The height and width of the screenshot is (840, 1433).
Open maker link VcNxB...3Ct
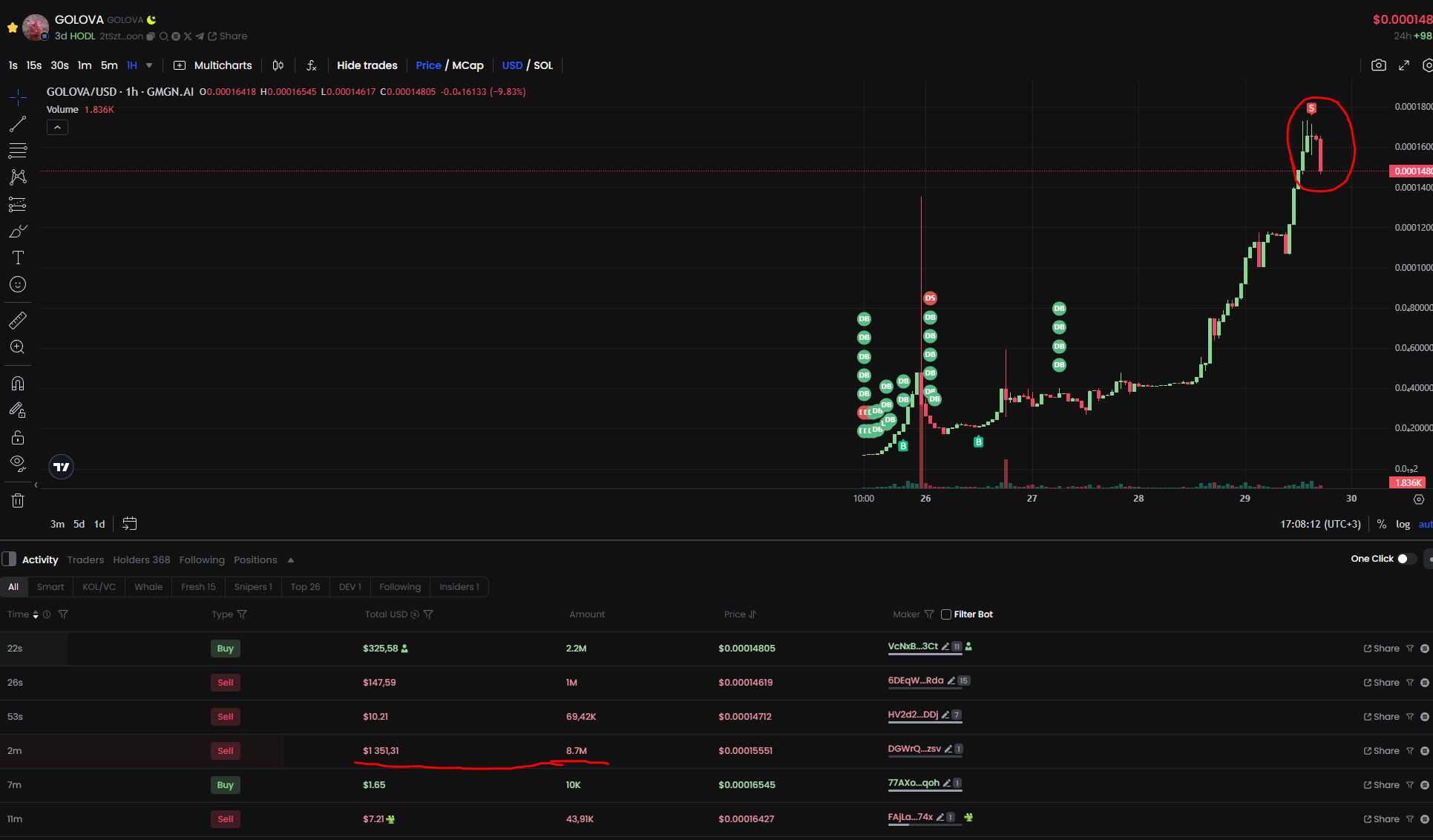click(x=913, y=646)
